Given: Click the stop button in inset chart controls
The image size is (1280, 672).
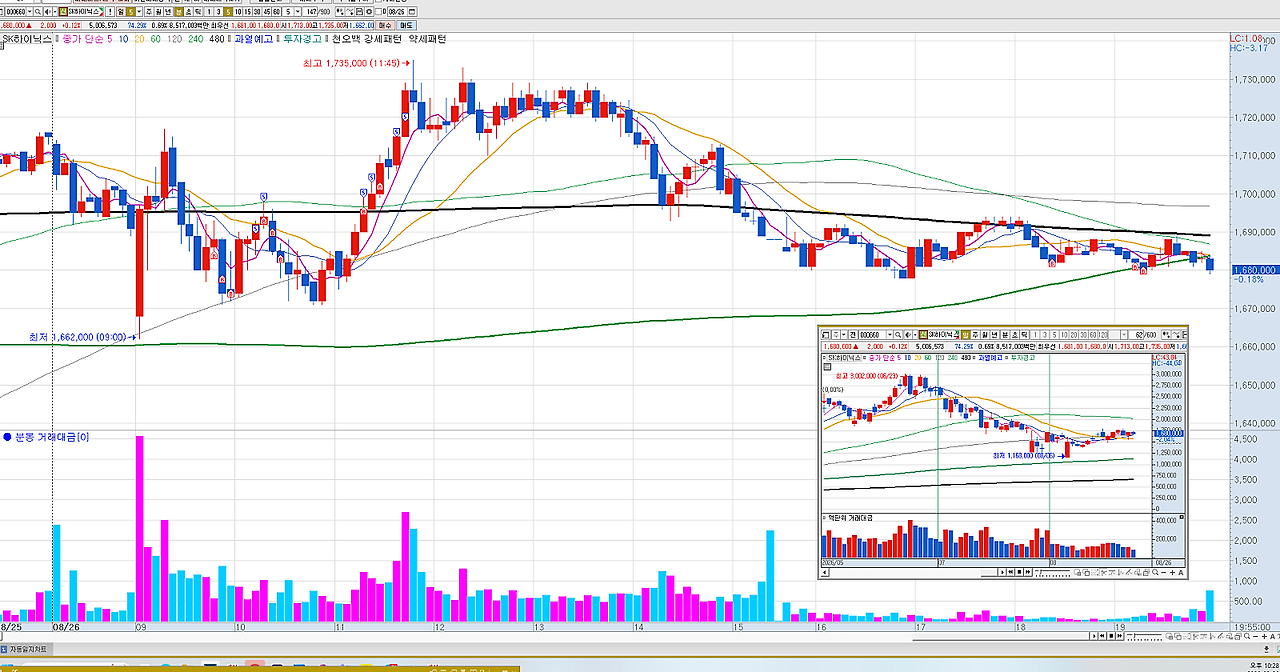Looking at the screenshot, I should pos(1019,573).
